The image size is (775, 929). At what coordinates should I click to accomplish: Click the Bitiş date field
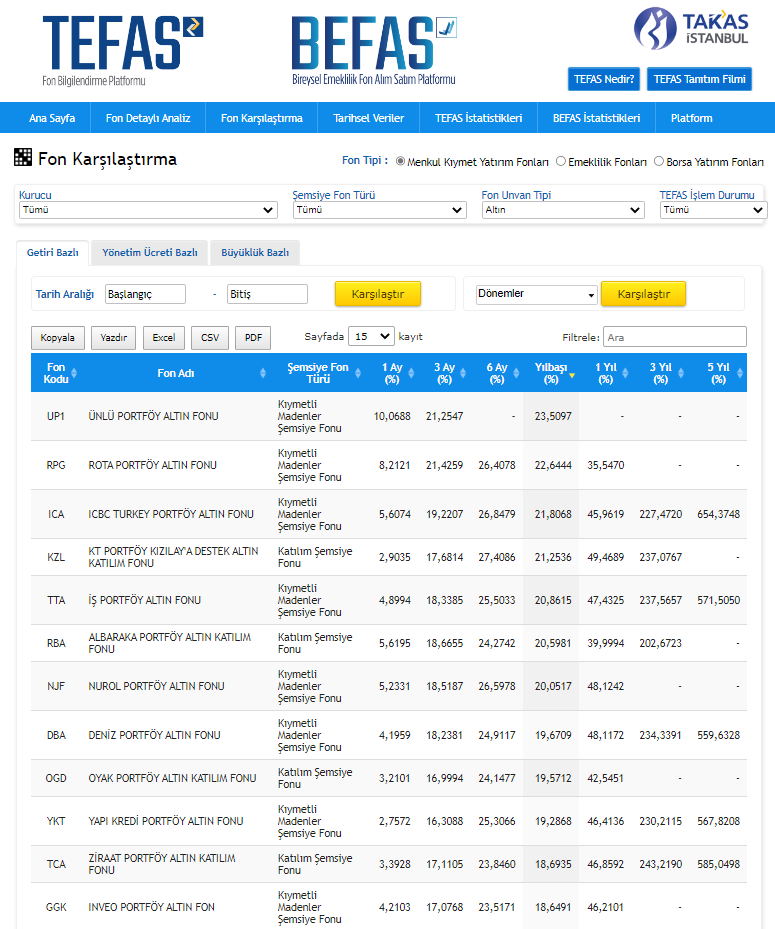tap(267, 294)
